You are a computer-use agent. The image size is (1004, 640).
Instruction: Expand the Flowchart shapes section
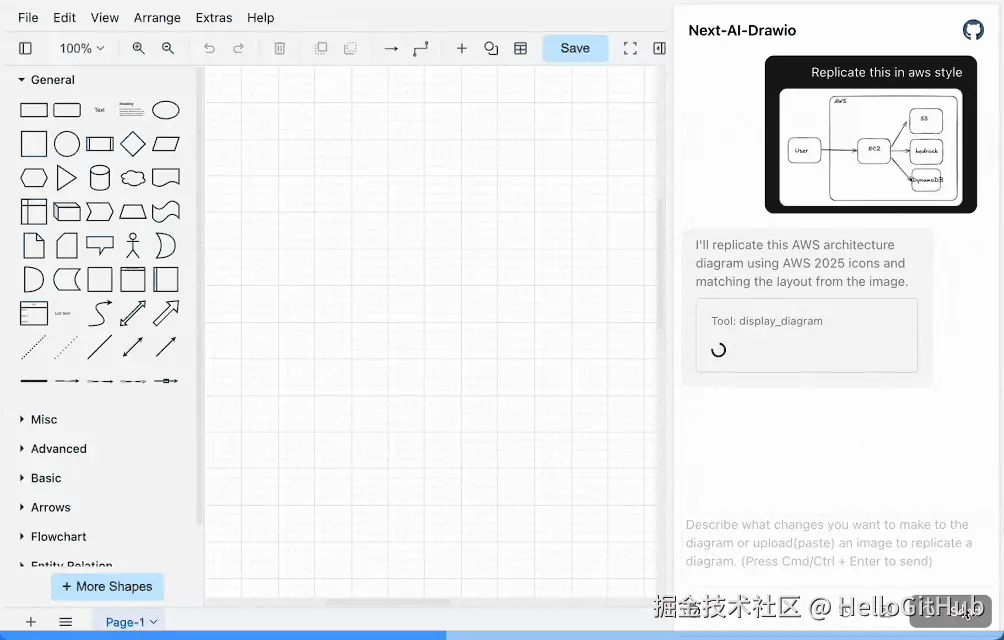coord(58,537)
